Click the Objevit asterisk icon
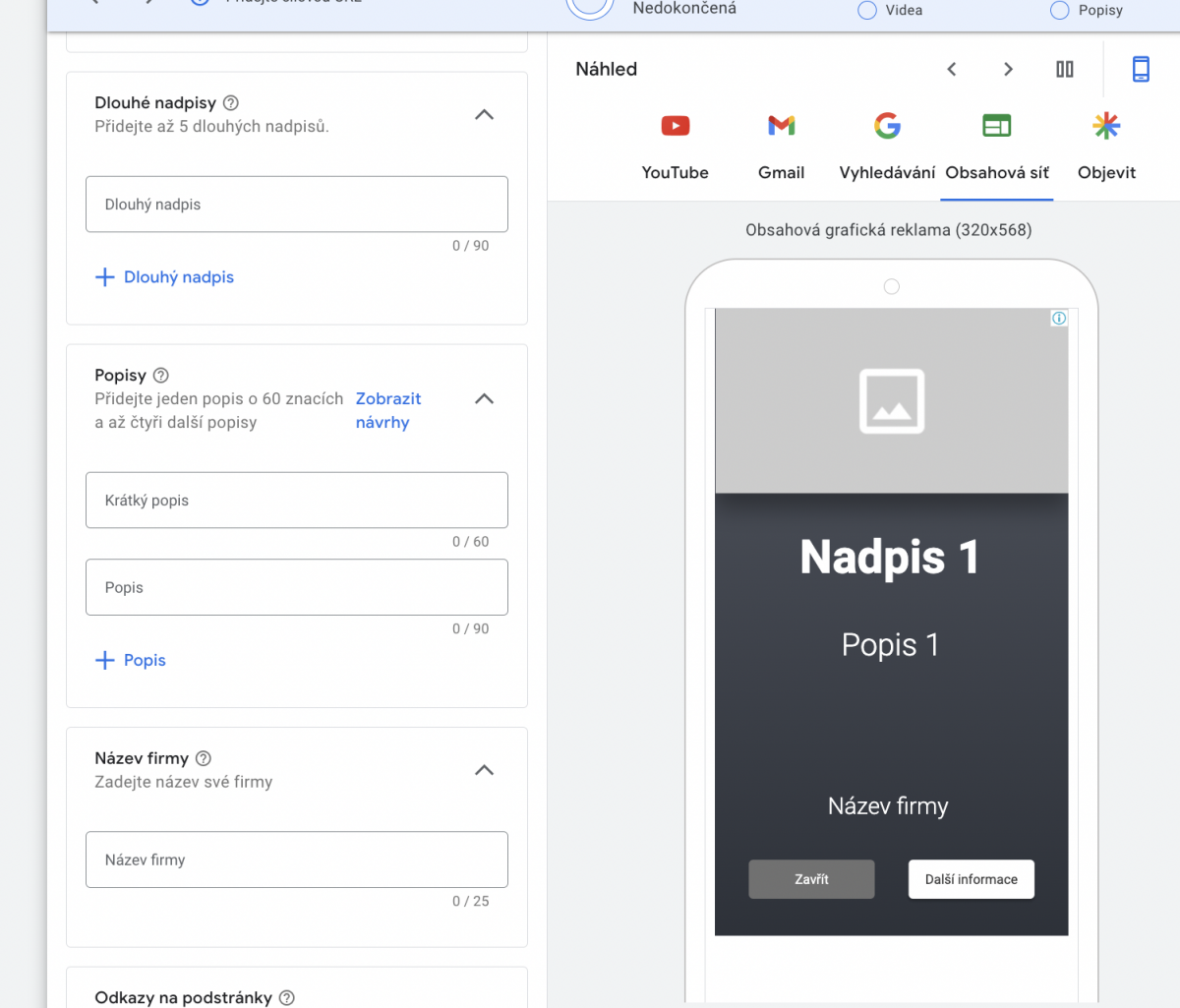This screenshot has width=1180, height=1008. click(1106, 126)
